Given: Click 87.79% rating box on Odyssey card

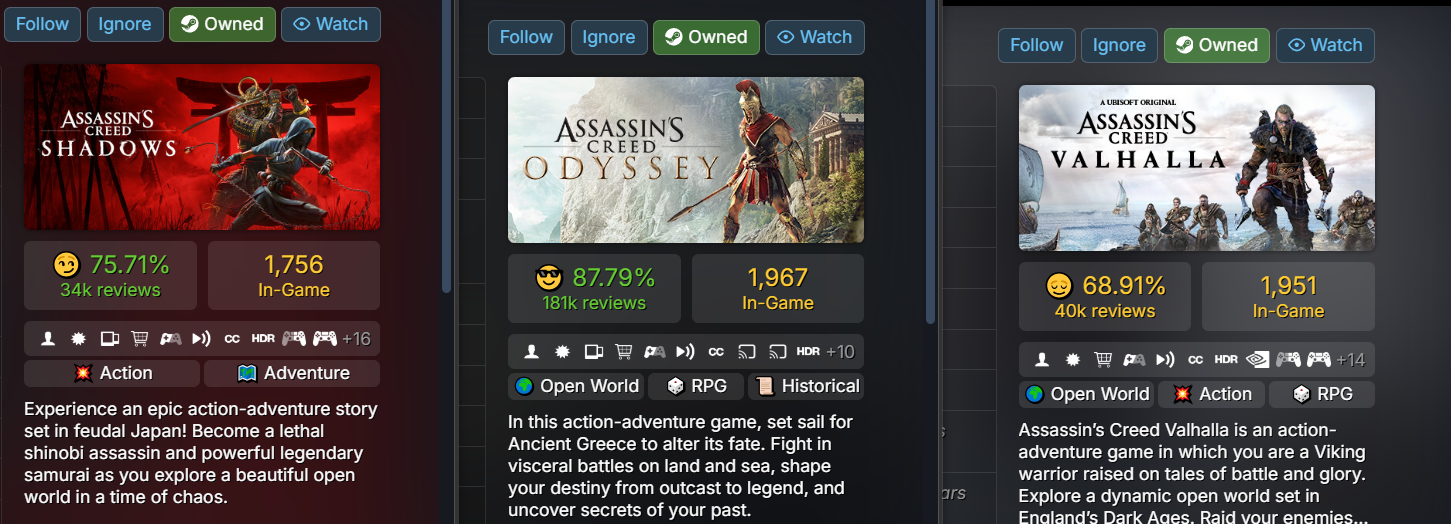Looking at the screenshot, I should pyautogui.click(x=594, y=289).
